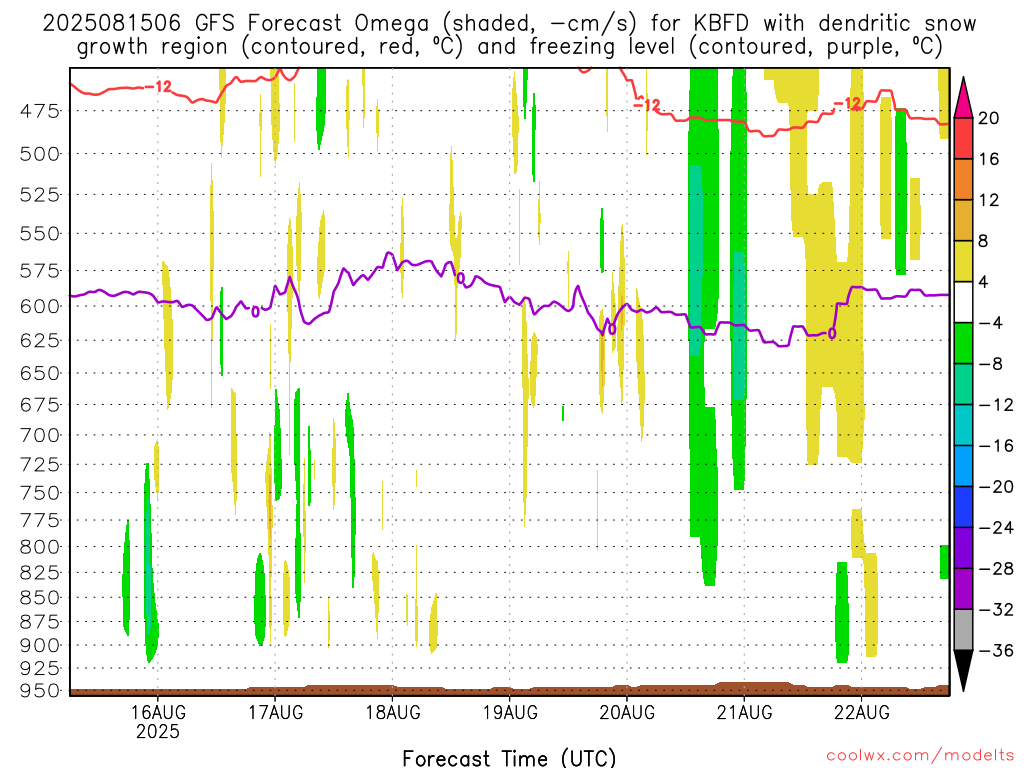Click the colorbar value label 16
1024x768 pixels.
989,159
